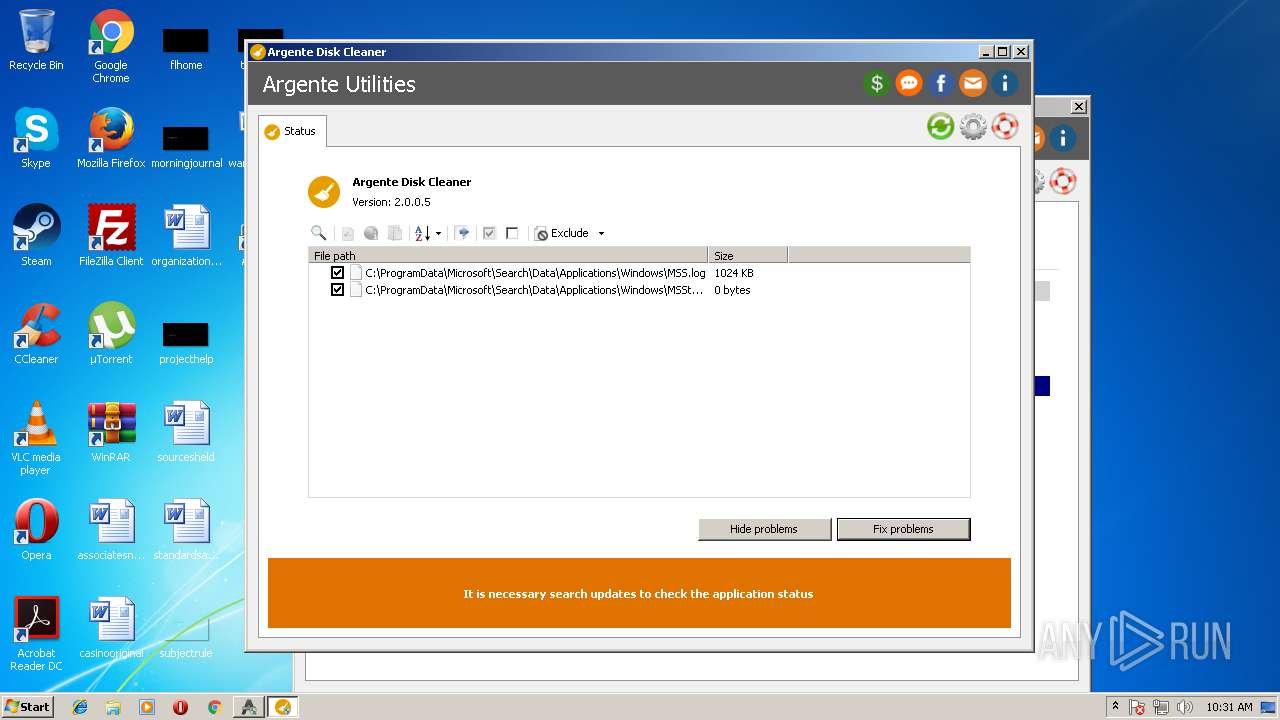The width and height of the screenshot is (1280, 720).
Task: Click the check-all items toolbar icon
Action: 489,233
